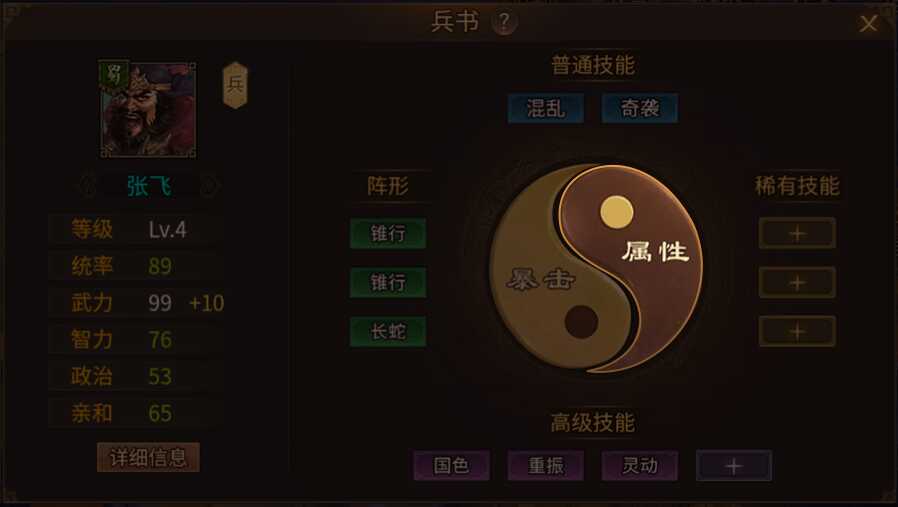Add a skill in the empty 高级技能 slot
898x507 pixels.
point(734,466)
